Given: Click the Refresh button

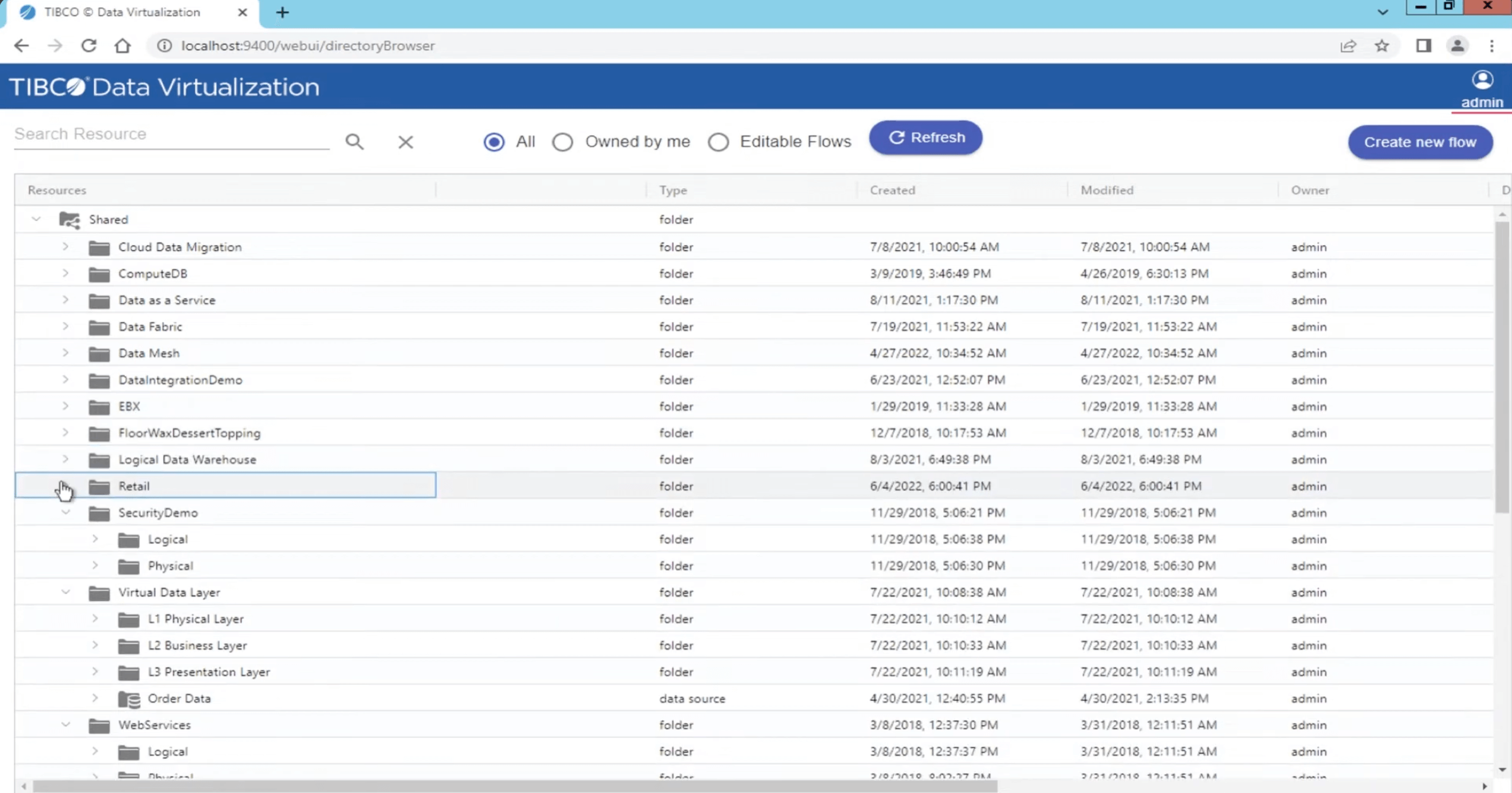Looking at the screenshot, I should click(x=925, y=138).
